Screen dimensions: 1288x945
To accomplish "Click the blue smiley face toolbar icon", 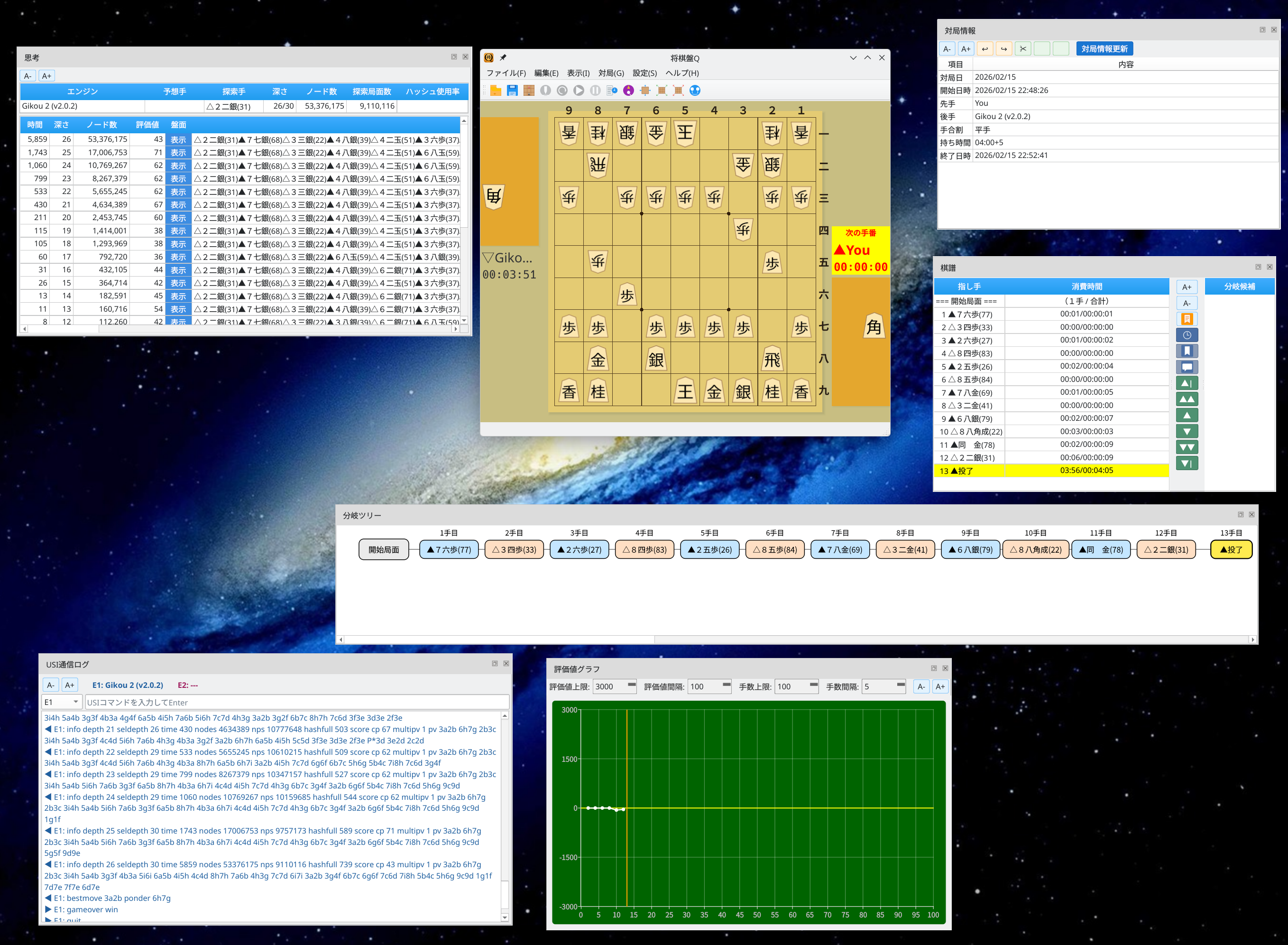I will click(695, 91).
